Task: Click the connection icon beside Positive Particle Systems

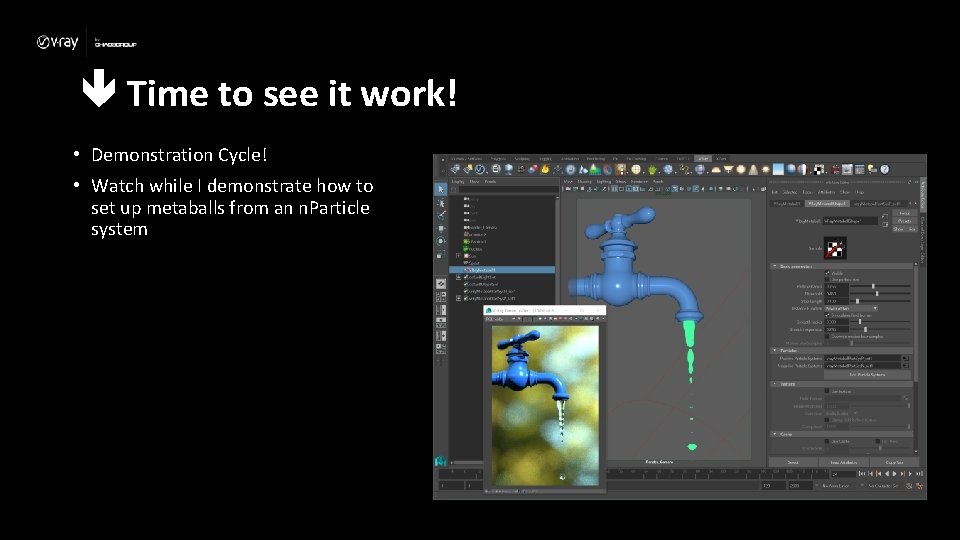Action: tap(905, 358)
